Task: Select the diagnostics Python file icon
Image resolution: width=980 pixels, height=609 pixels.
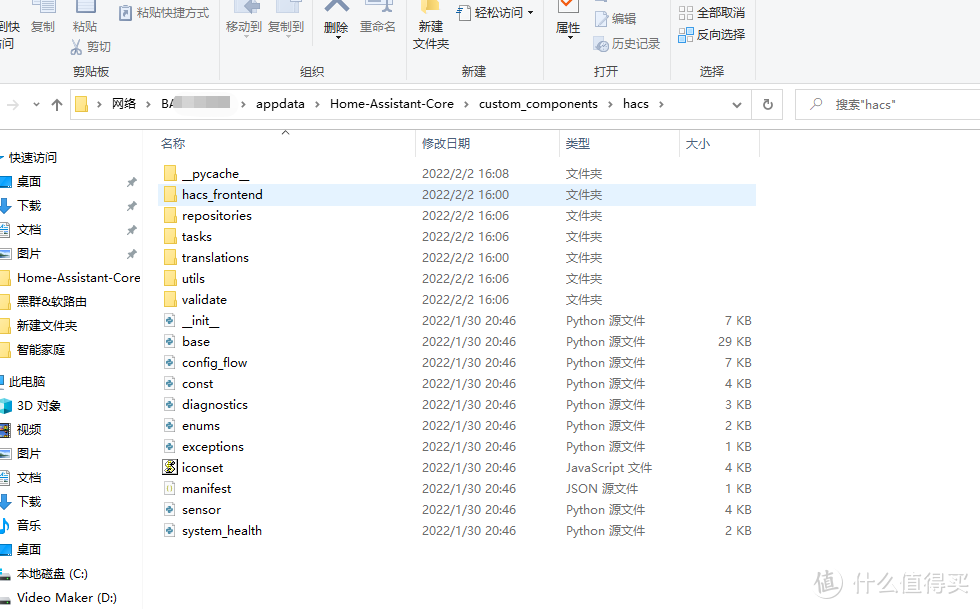Action: (169, 405)
